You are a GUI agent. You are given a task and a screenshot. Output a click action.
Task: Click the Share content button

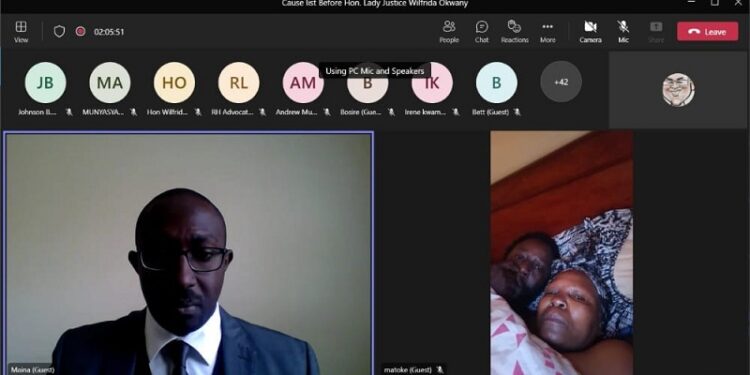(x=656, y=32)
